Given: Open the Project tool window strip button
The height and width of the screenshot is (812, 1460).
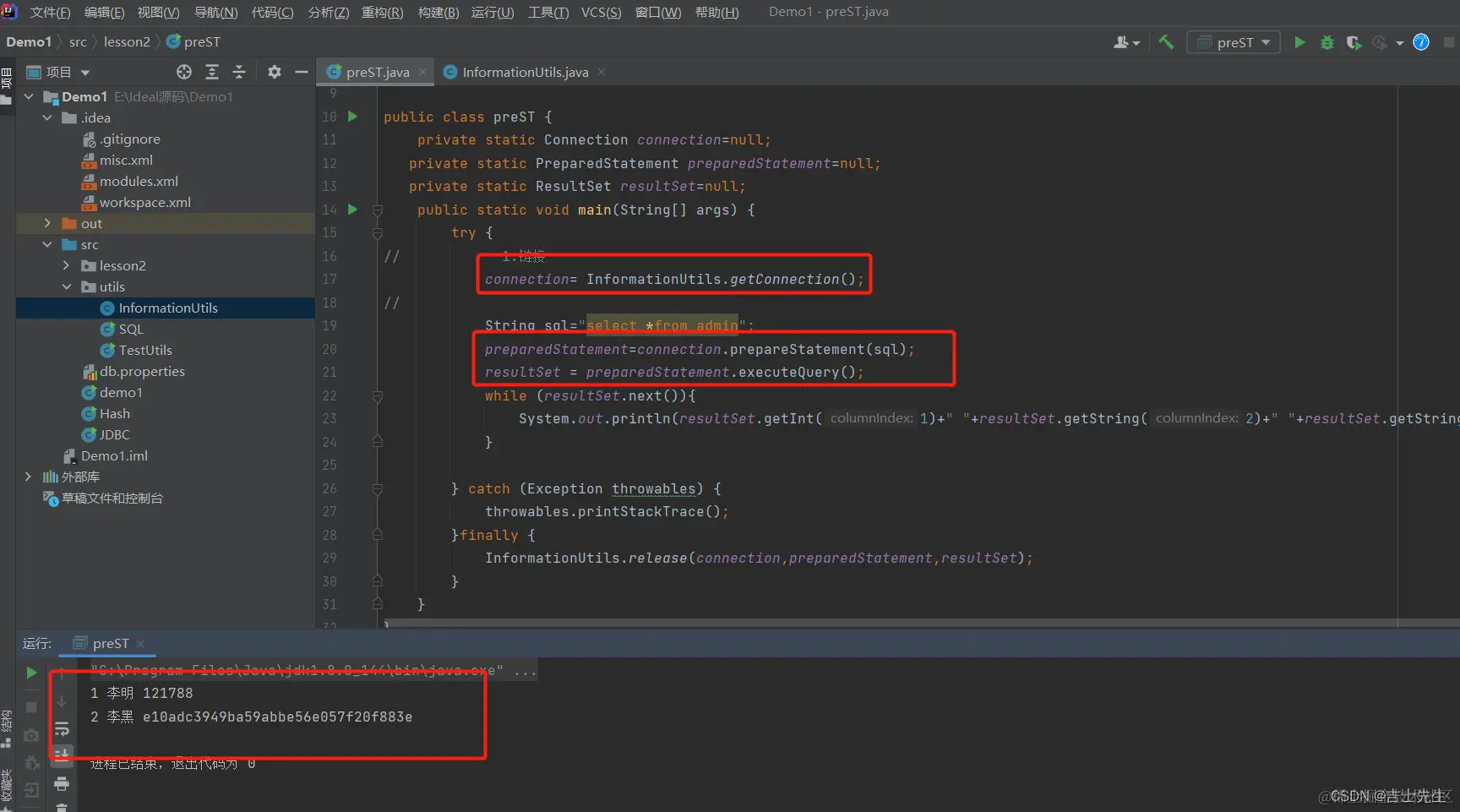Looking at the screenshot, I should pyautogui.click(x=7, y=86).
